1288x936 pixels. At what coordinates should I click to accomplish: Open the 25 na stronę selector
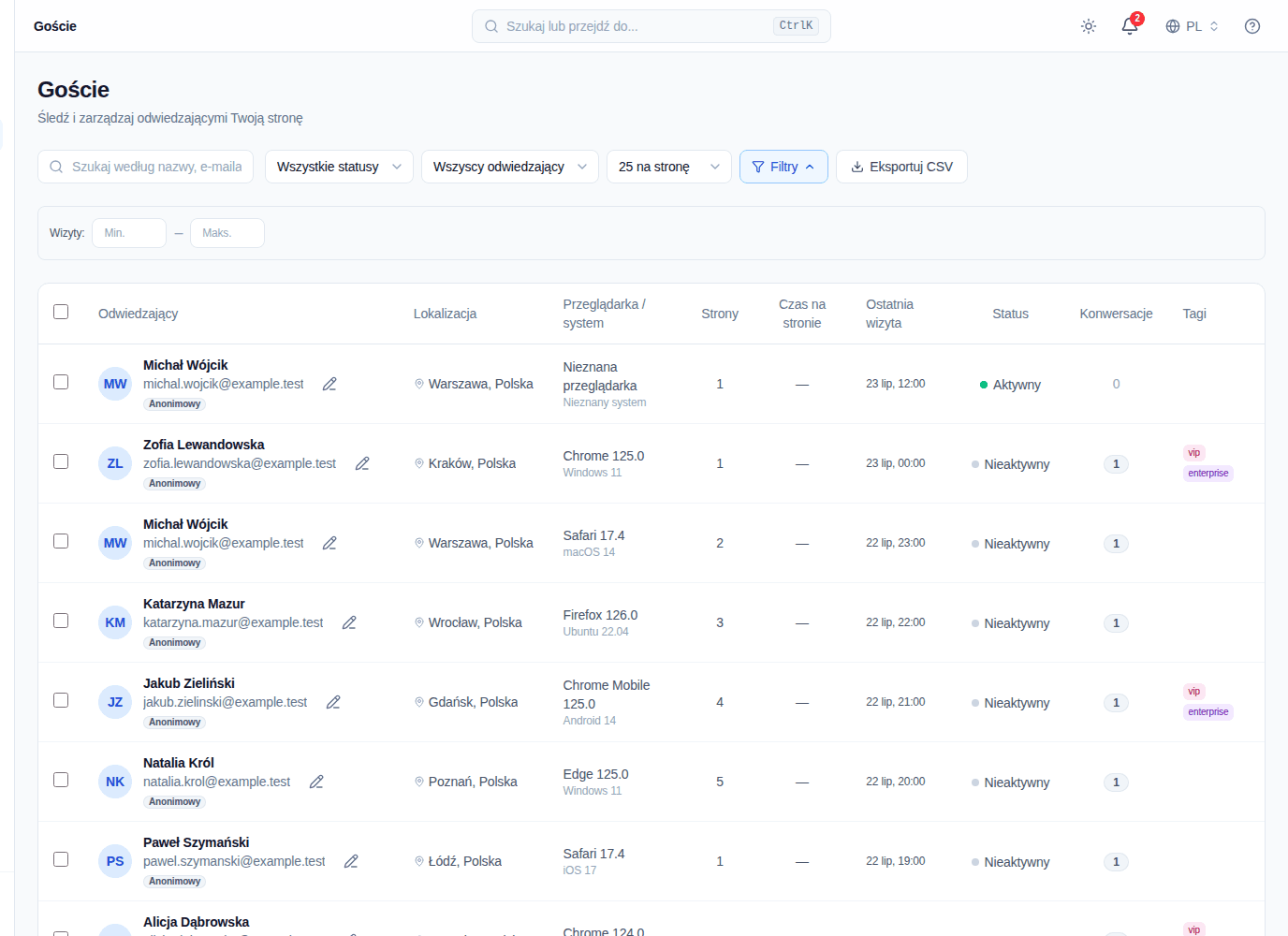[x=669, y=167]
